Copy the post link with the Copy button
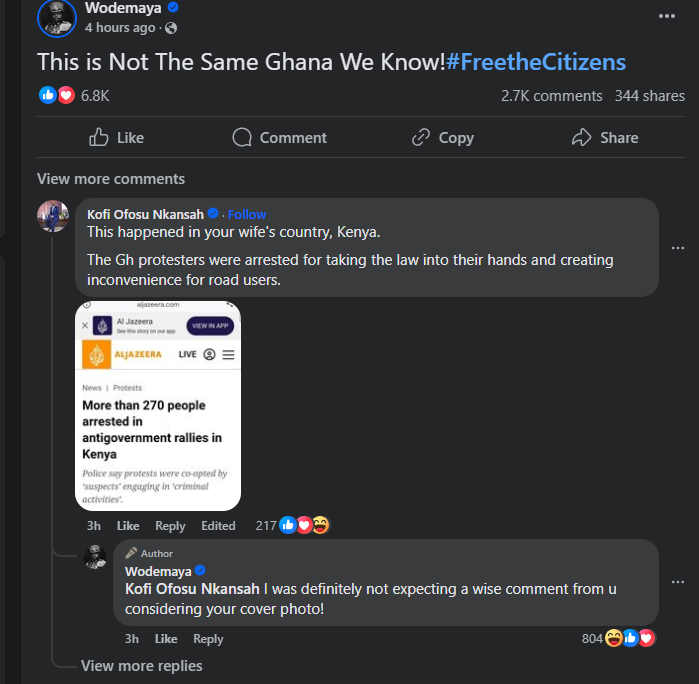The width and height of the screenshot is (699, 684). tap(442, 138)
